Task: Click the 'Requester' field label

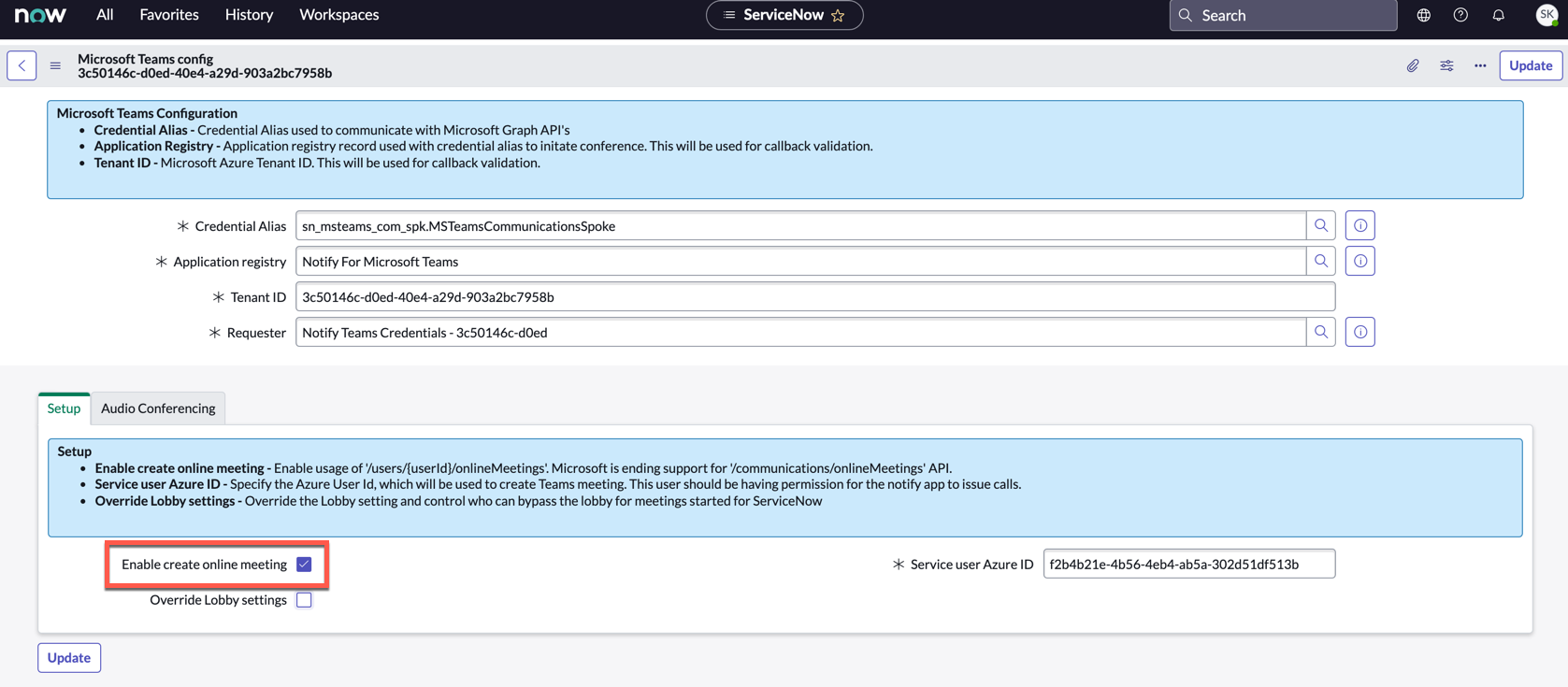Action: (x=256, y=333)
